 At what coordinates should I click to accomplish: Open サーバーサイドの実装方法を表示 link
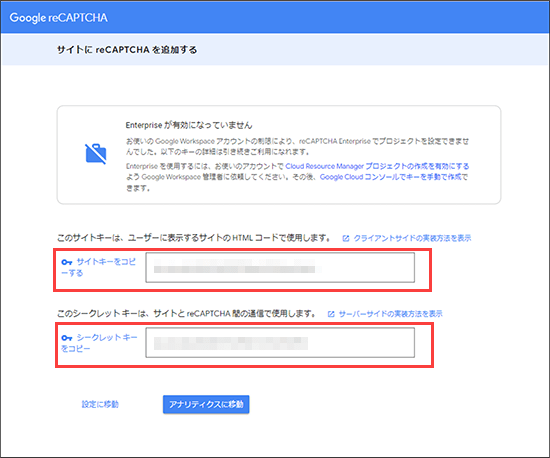point(390,314)
